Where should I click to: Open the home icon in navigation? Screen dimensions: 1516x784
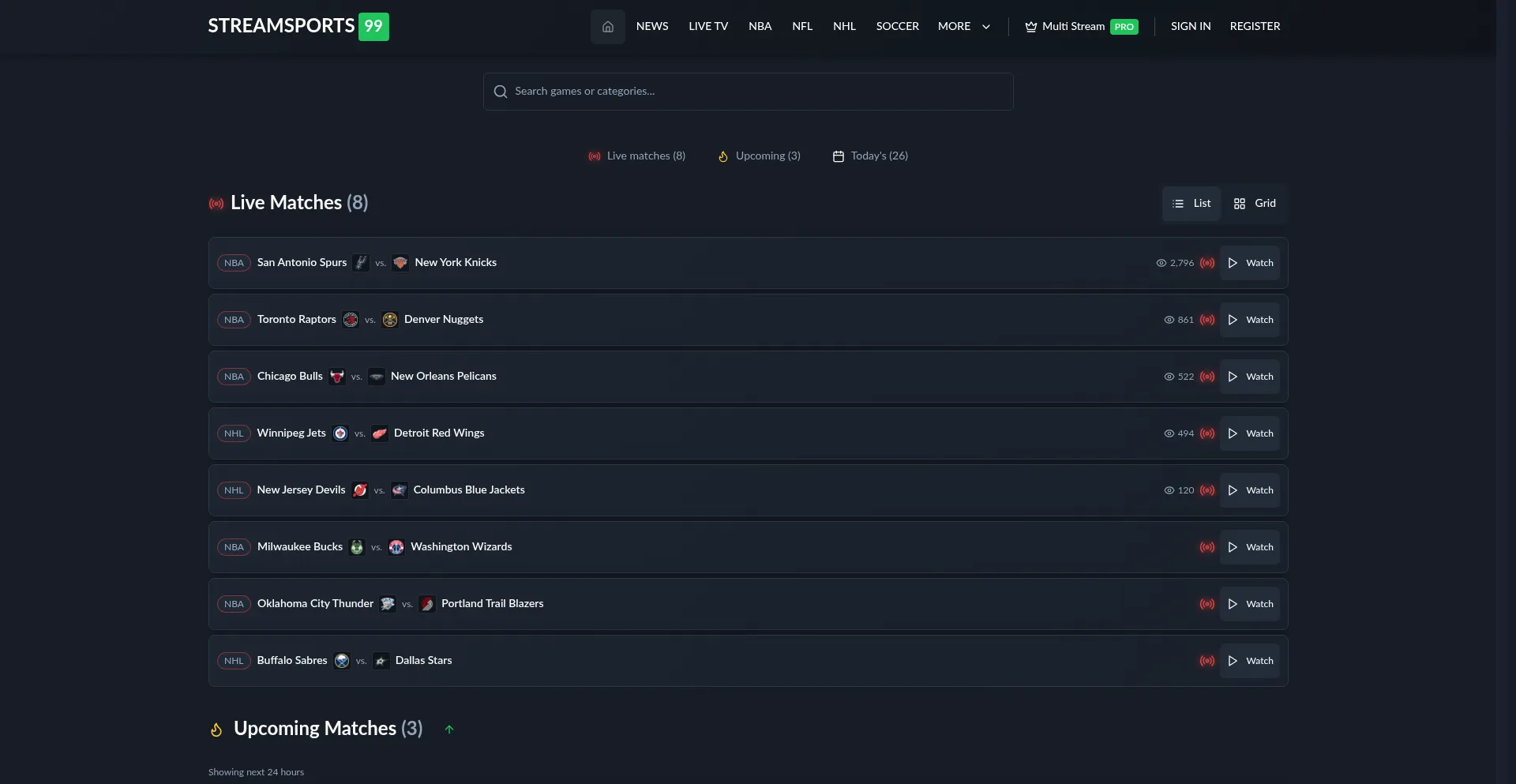click(607, 27)
